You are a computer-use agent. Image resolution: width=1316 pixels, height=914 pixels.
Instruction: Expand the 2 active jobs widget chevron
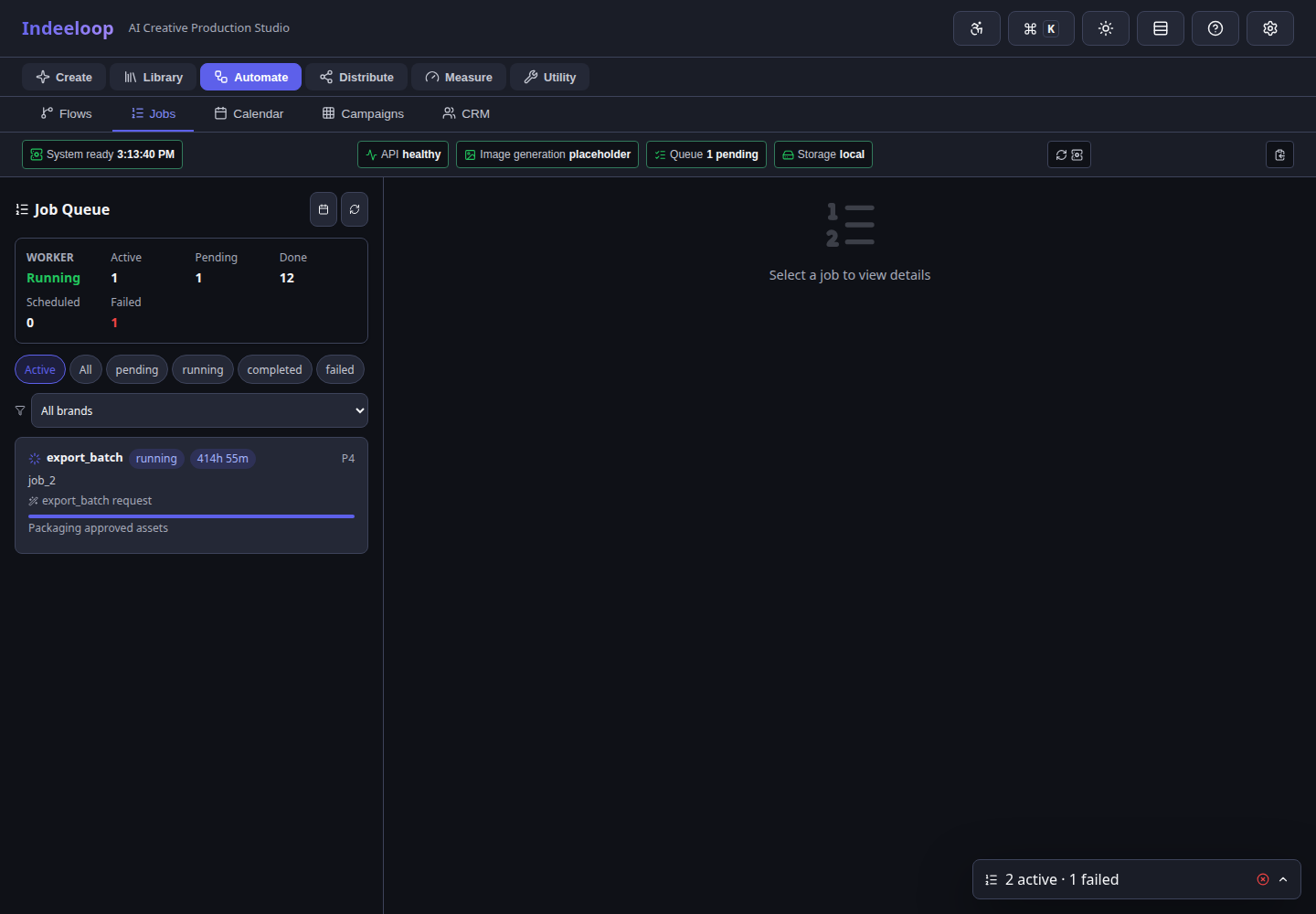click(x=1283, y=879)
